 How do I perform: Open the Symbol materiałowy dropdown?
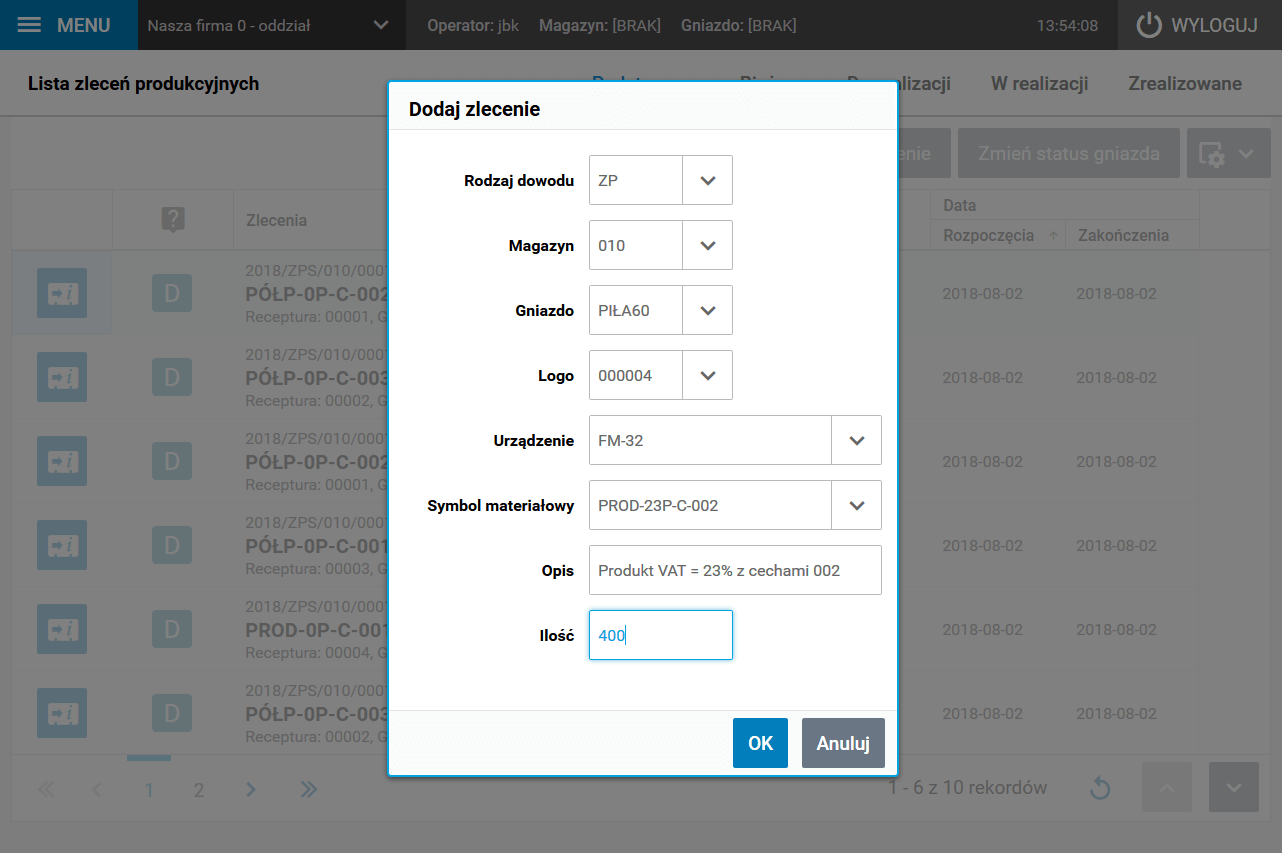point(856,506)
